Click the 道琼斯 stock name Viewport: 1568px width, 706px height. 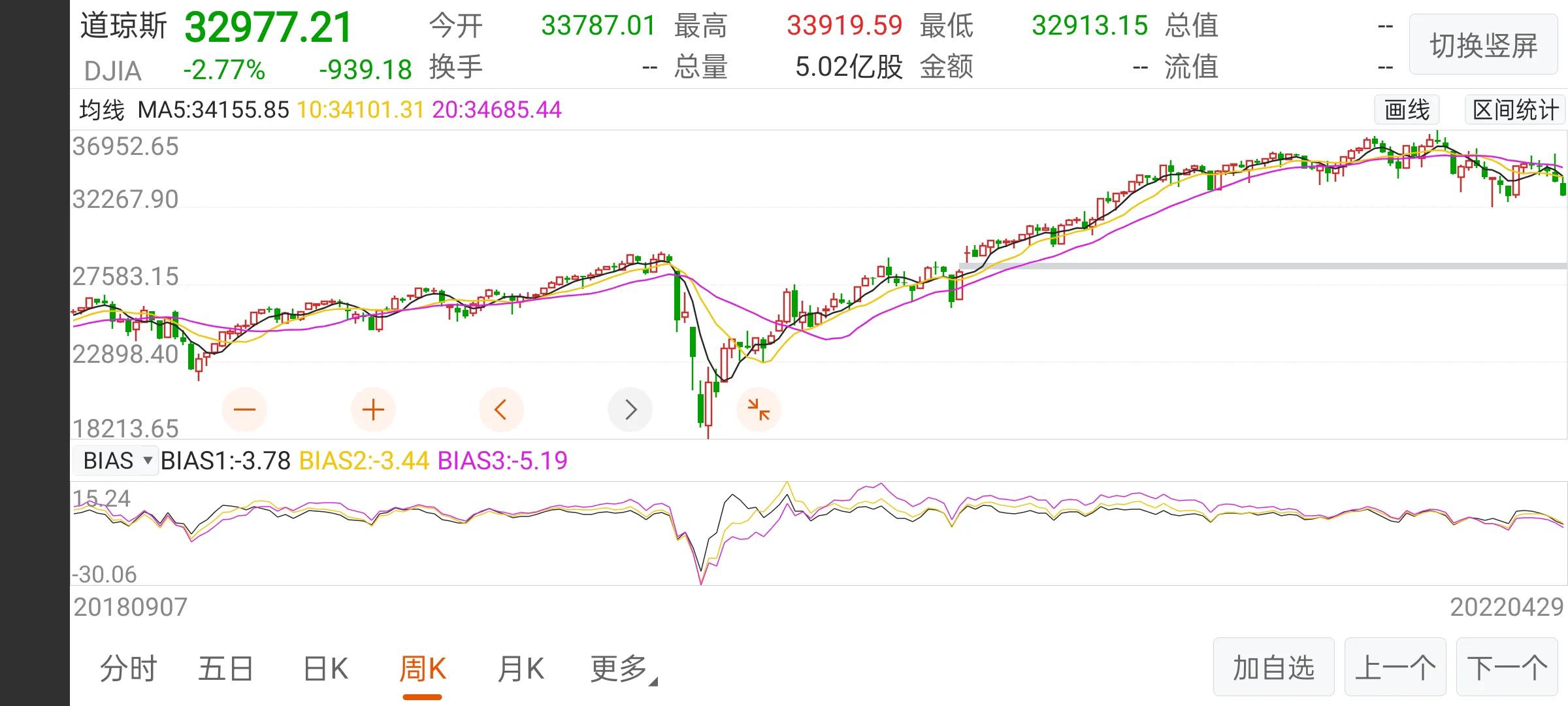point(124,26)
